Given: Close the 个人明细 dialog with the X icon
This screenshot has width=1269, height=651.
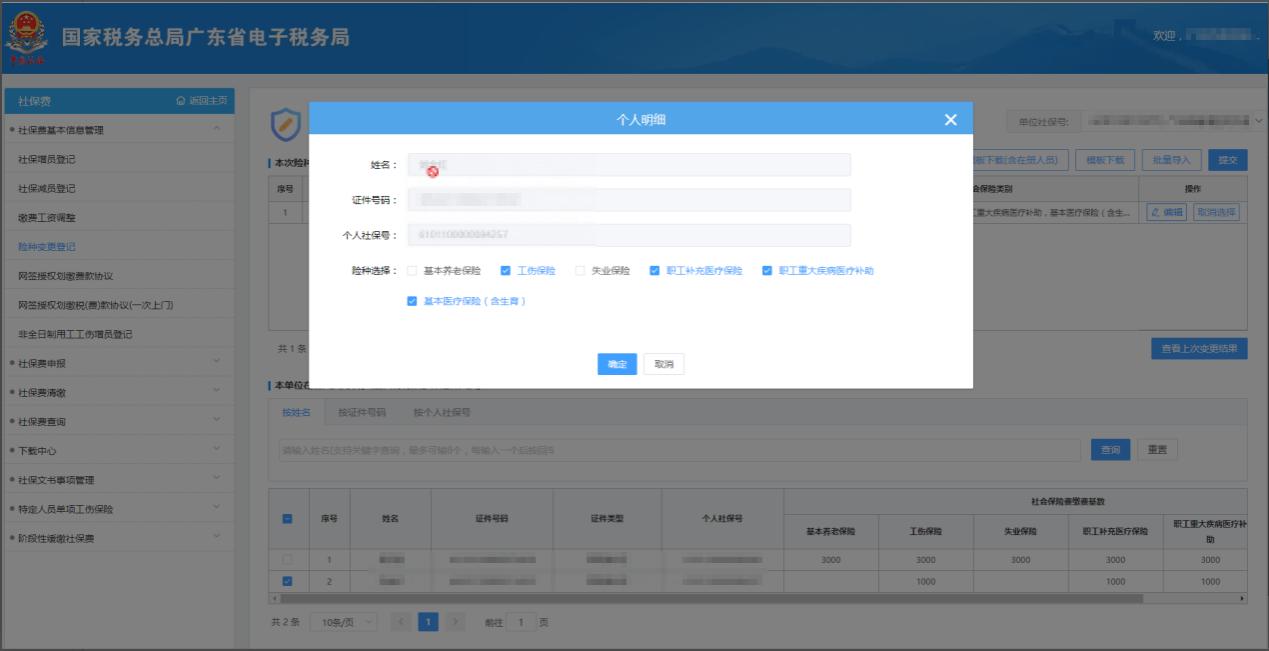Looking at the screenshot, I should click(x=950, y=120).
